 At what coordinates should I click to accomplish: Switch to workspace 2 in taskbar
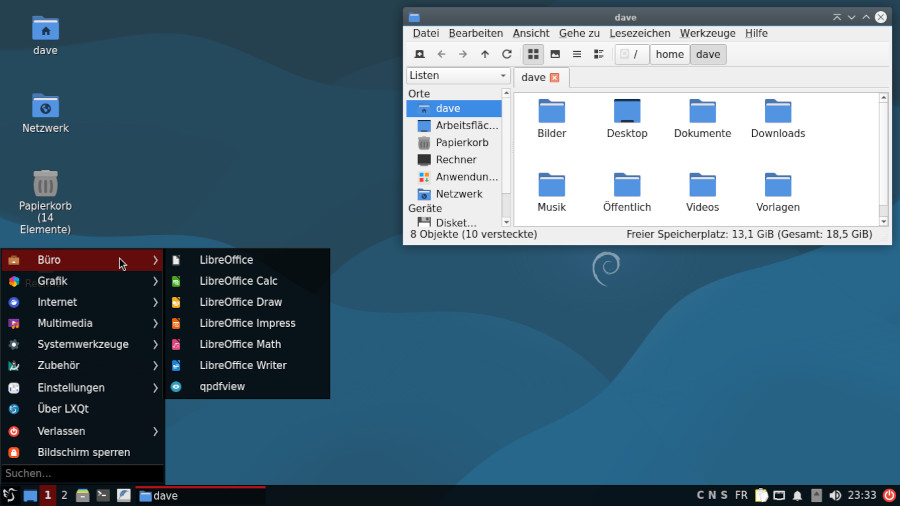point(64,496)
